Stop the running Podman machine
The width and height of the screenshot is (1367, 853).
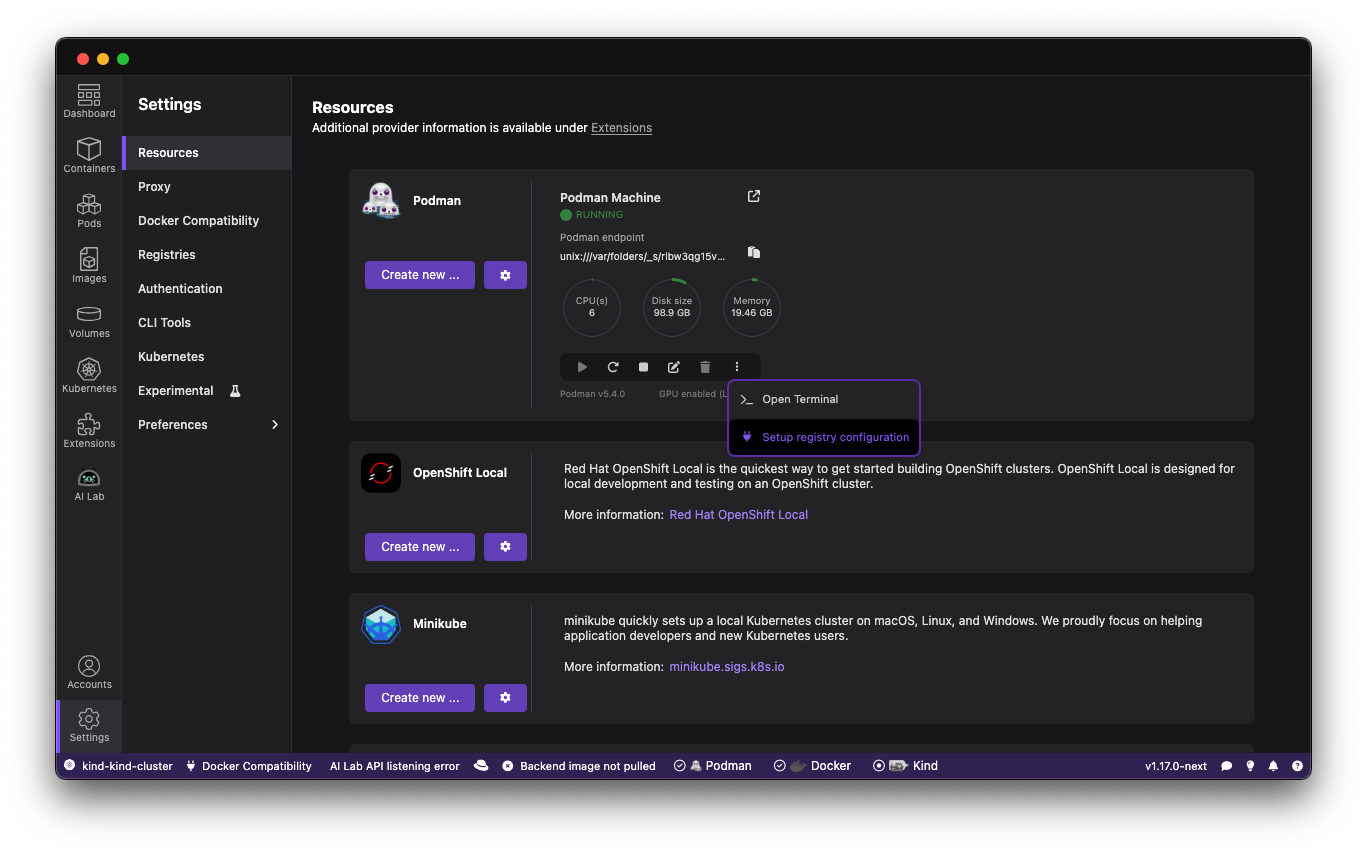tap(644, 367)
